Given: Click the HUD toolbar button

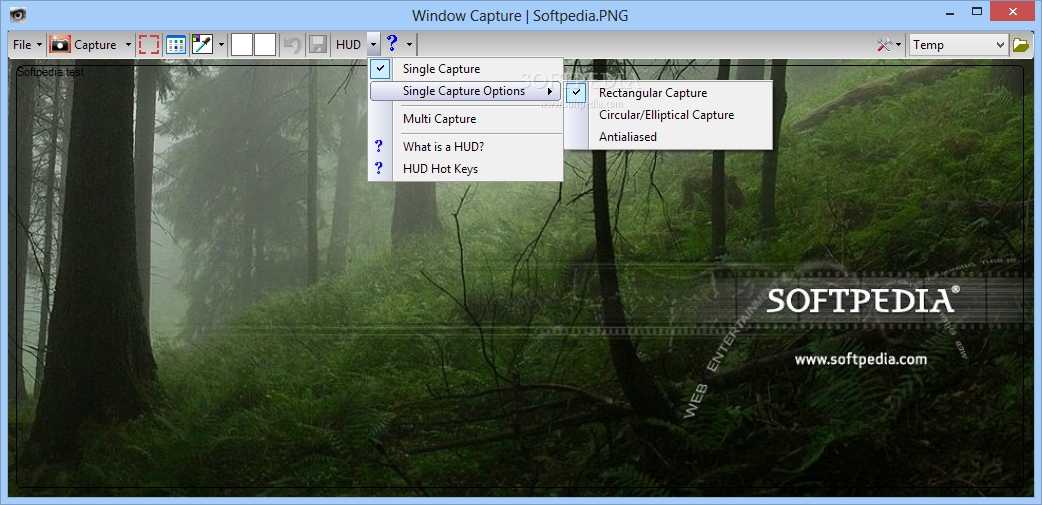Looking at the screenshot, I should [x=348, y=45].
